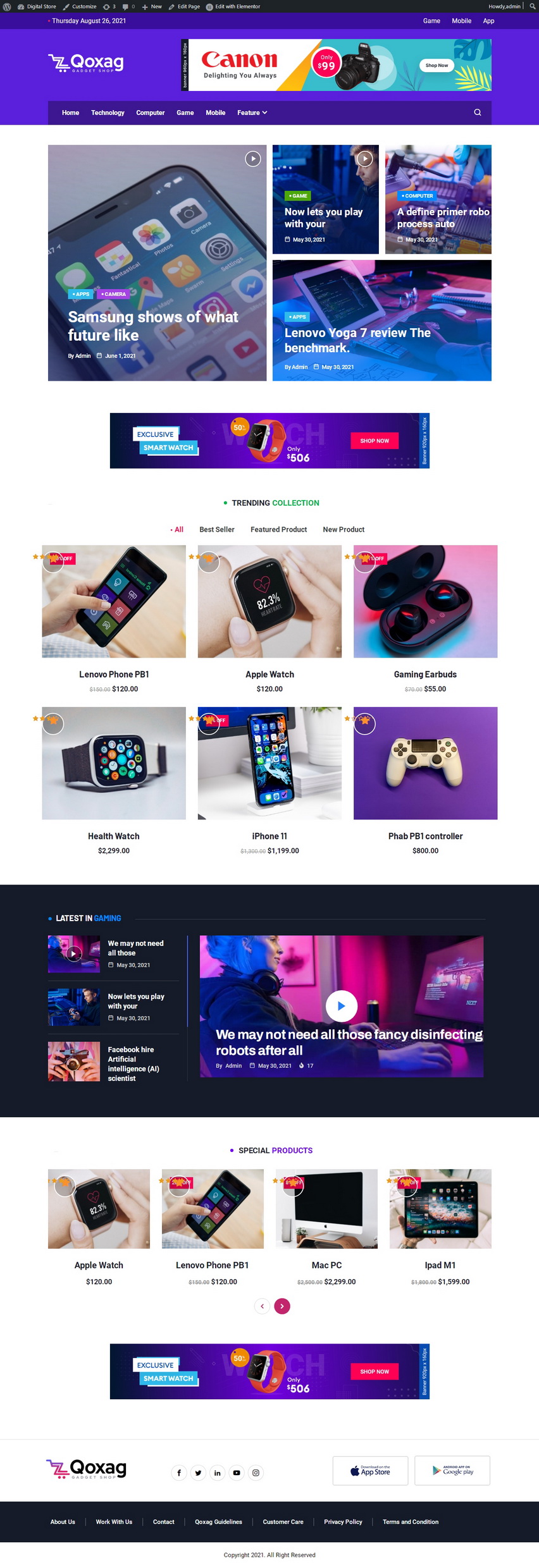Go to the next special products slide
This screenshot has height=1568, width=539.
tap(282, 1306)
